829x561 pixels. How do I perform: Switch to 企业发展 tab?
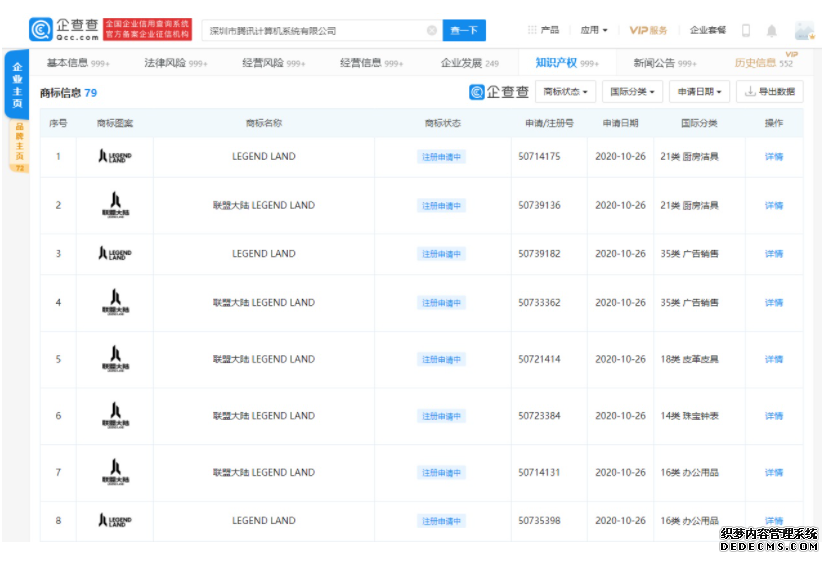pos(469,63)
